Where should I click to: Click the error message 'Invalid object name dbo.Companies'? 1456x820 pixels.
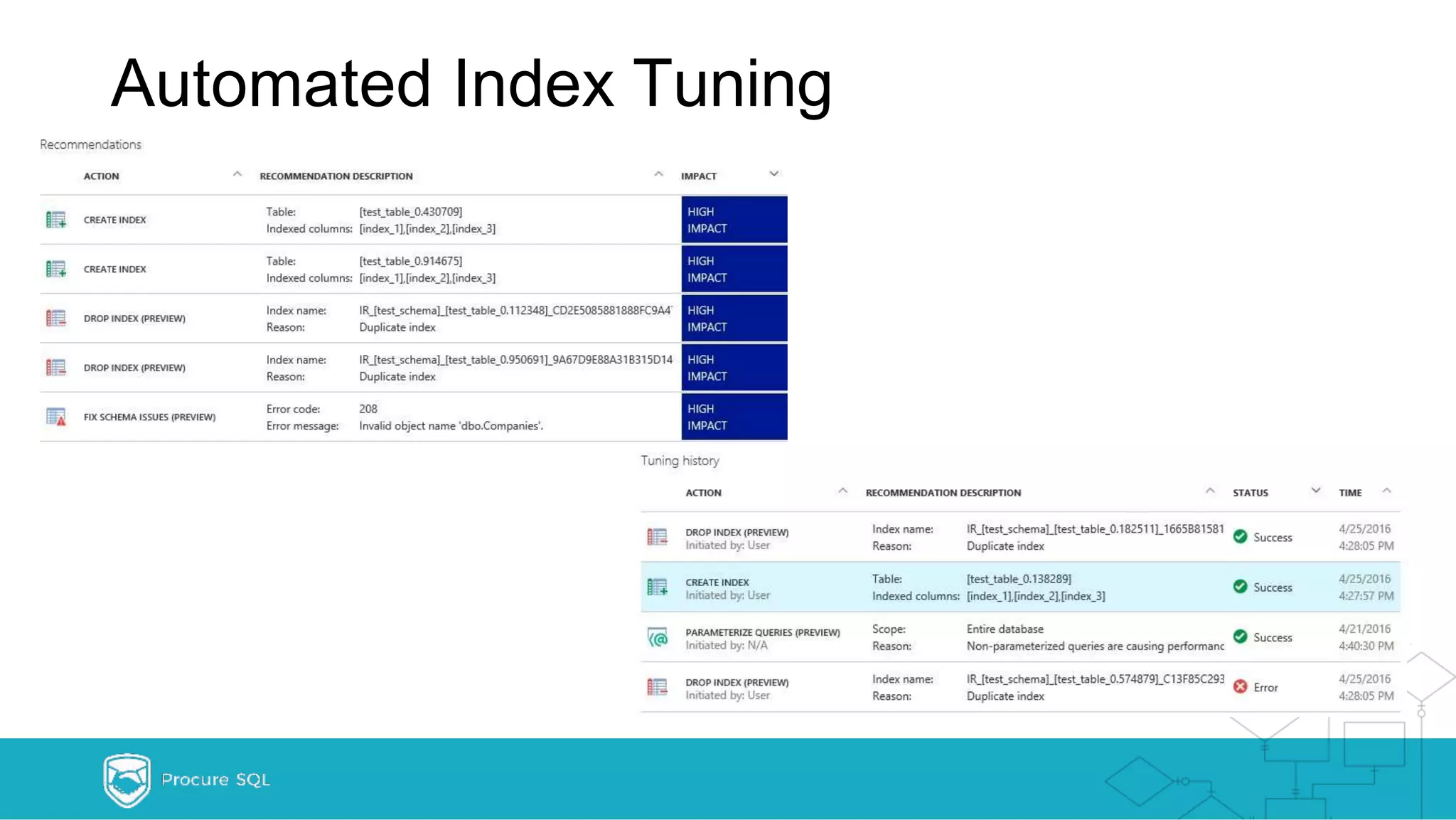pyautogui.click(x=451, y=426)
